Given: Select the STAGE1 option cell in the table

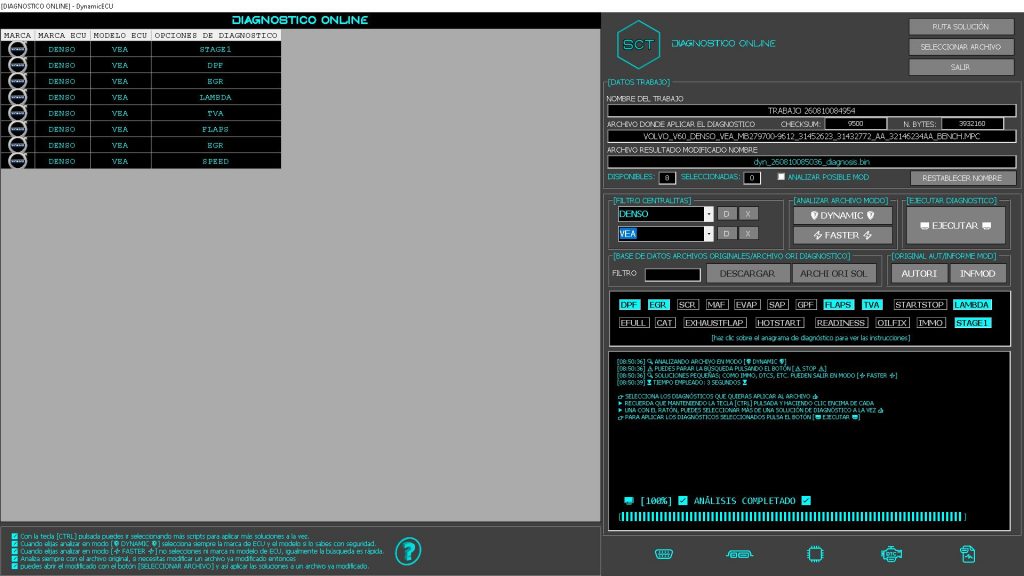Looking at the screenshot, I should pos(216,49).
